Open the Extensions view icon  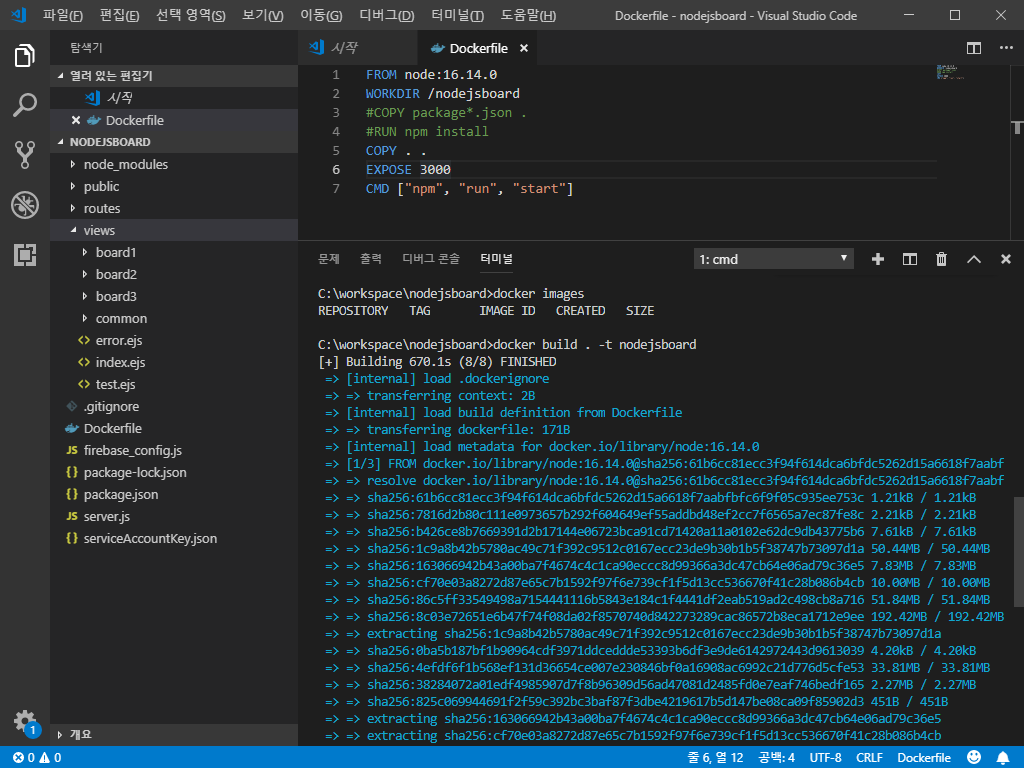tap(24, 255)
